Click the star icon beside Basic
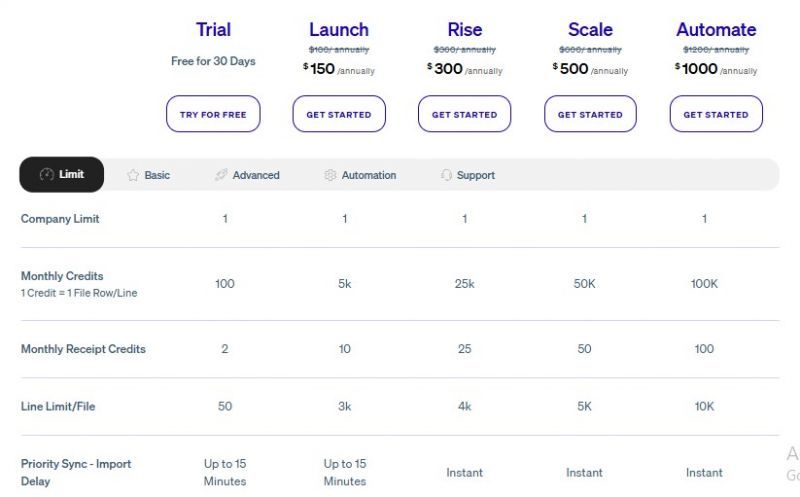 pos(133,175)
